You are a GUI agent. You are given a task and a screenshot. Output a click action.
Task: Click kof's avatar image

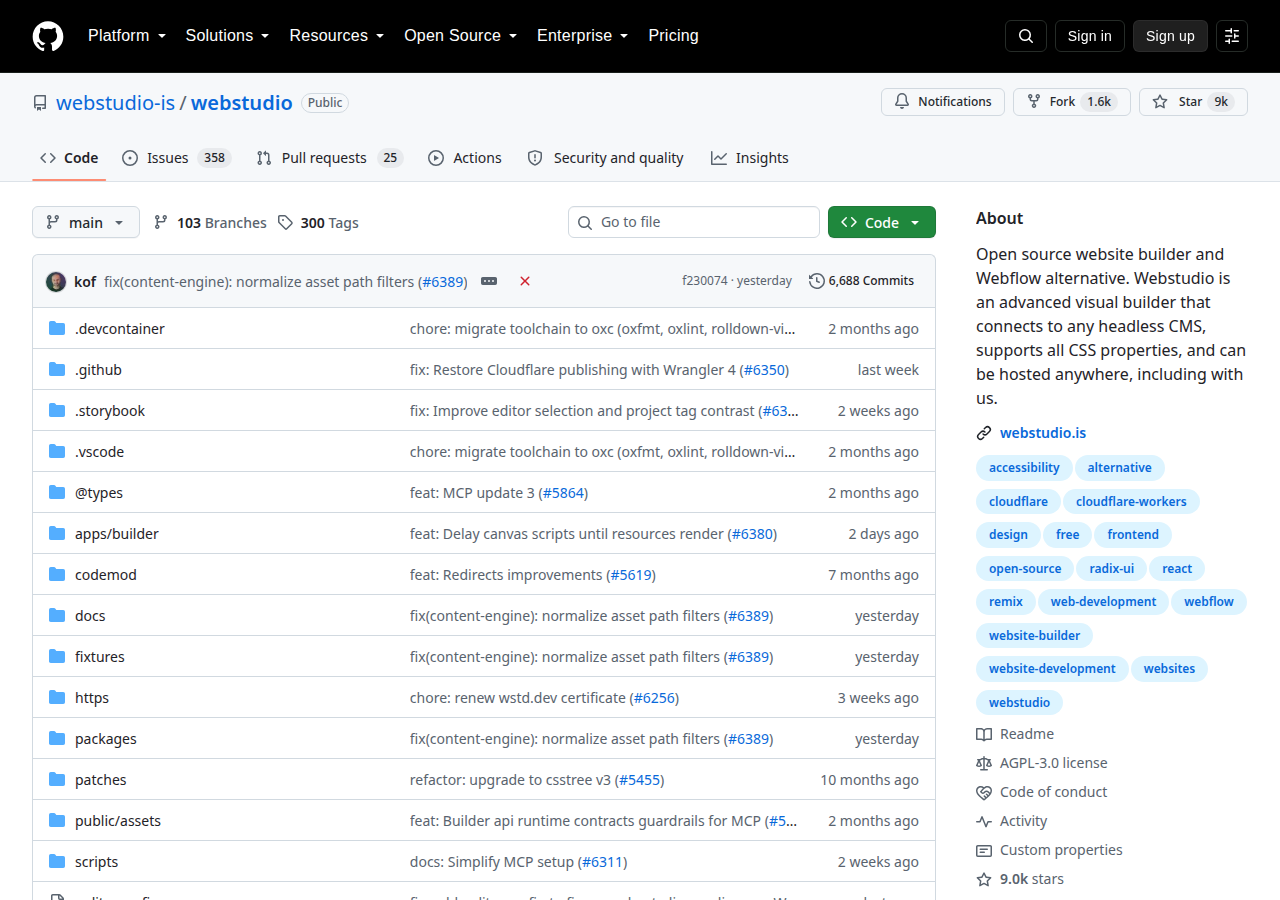(56, 281)
